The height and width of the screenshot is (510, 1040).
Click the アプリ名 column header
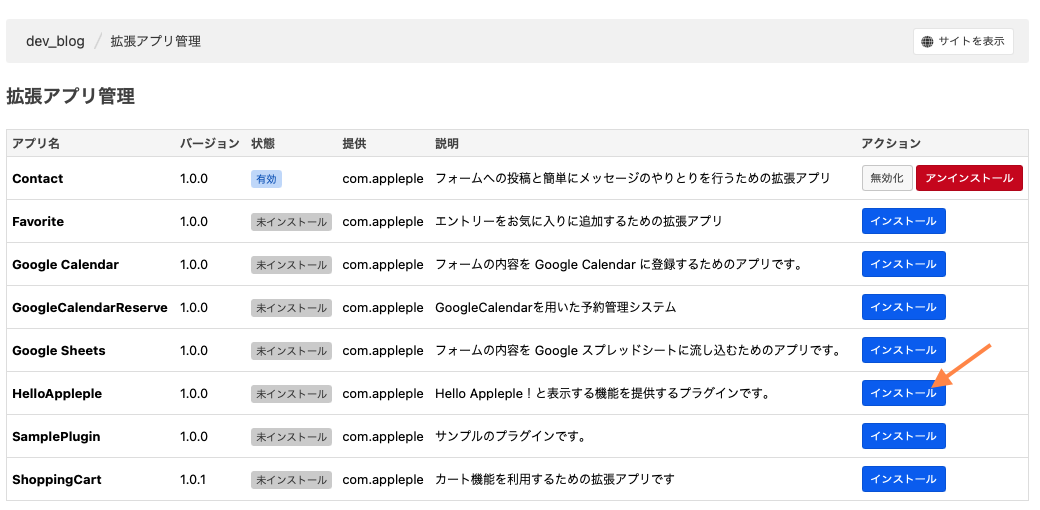(x=36, y=143)
